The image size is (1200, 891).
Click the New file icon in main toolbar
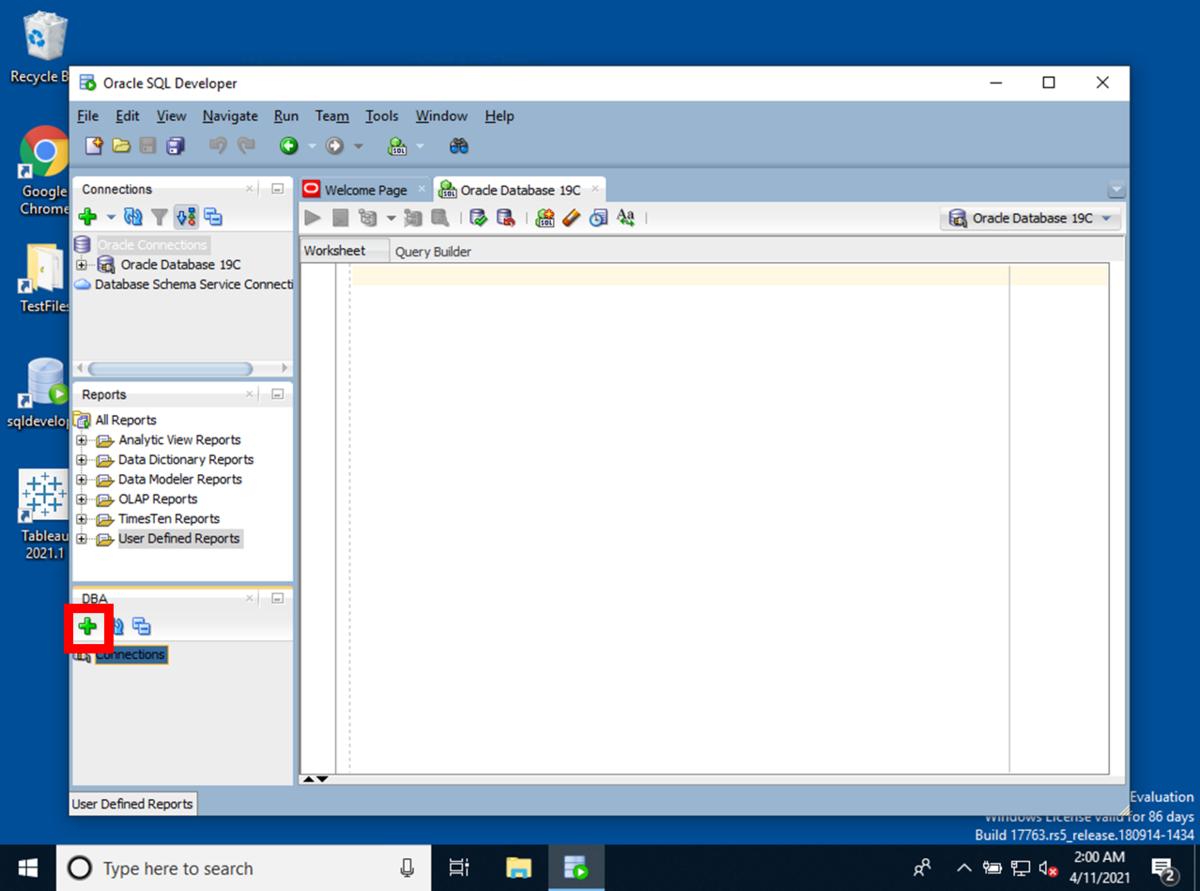click(94, 146)
